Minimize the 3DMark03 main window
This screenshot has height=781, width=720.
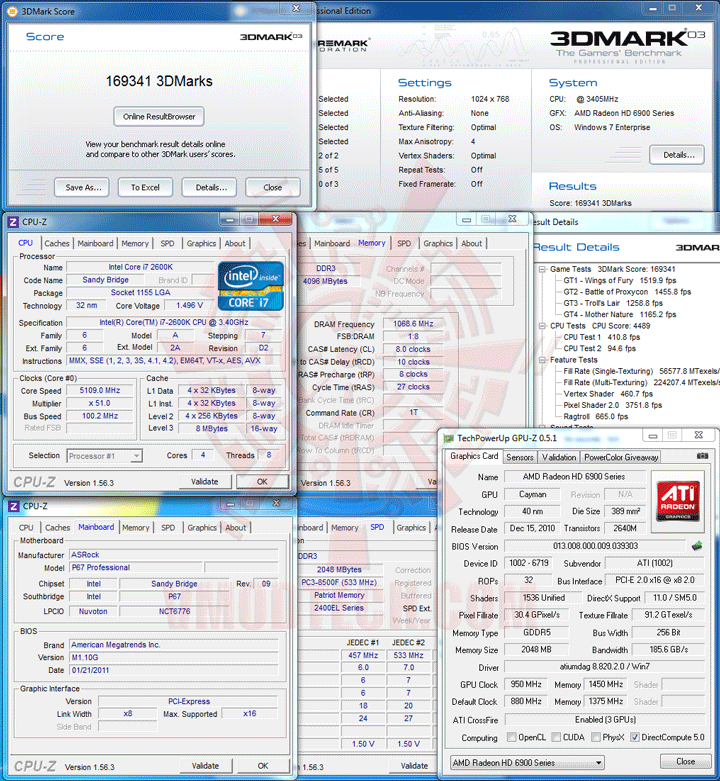pos(653,8)
